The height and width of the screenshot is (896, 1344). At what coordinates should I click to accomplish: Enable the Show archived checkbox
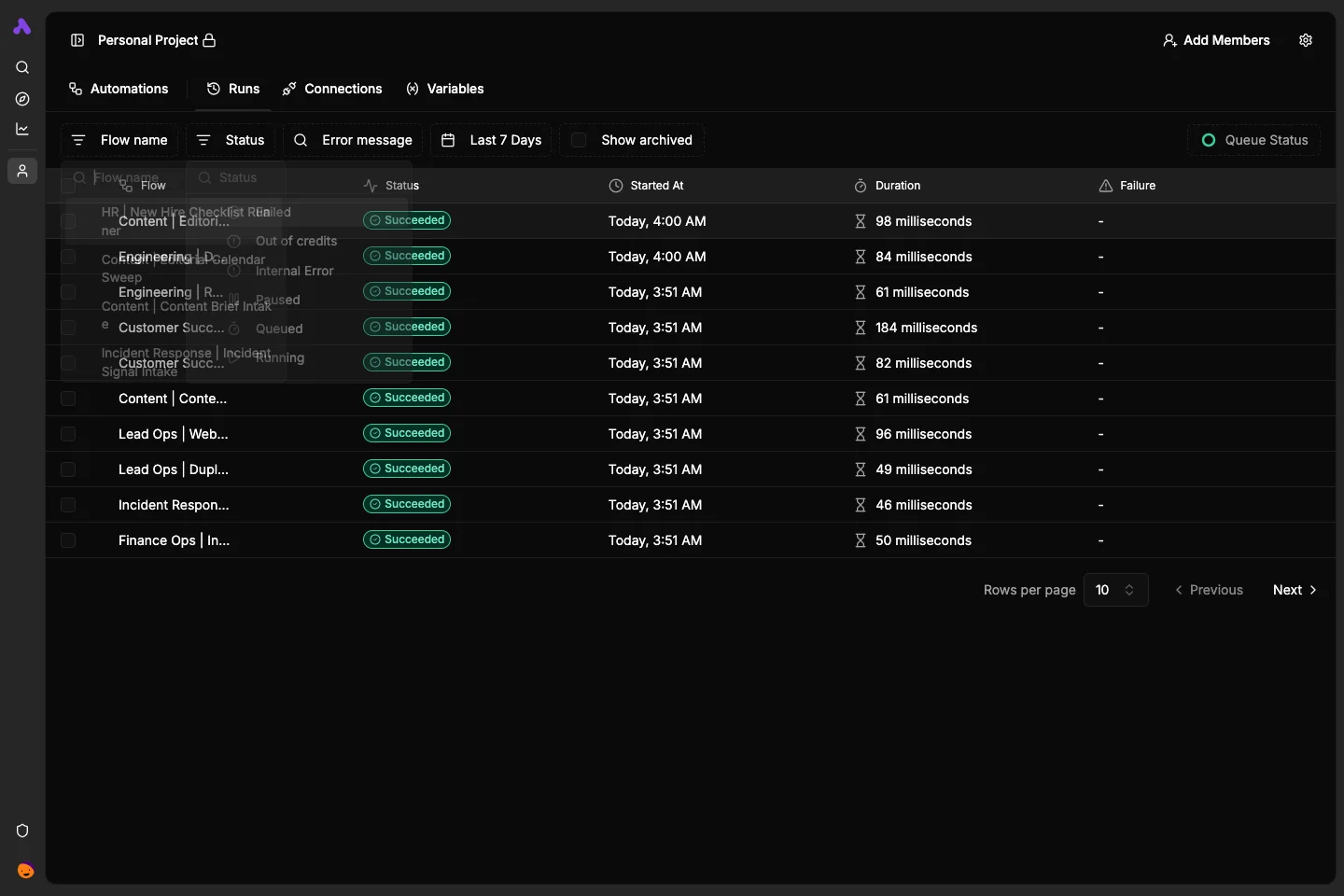coord(579,140)
